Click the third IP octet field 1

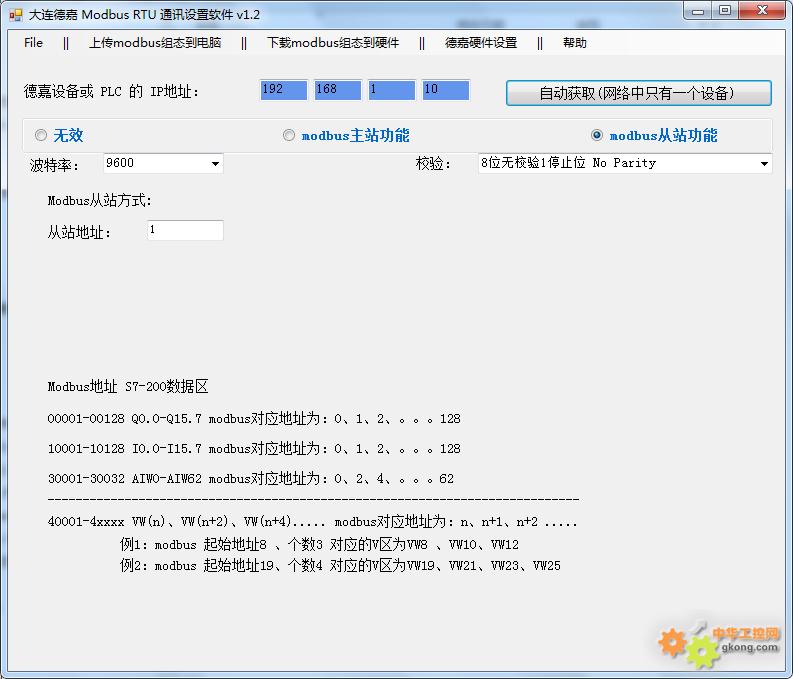pos(391,90)
